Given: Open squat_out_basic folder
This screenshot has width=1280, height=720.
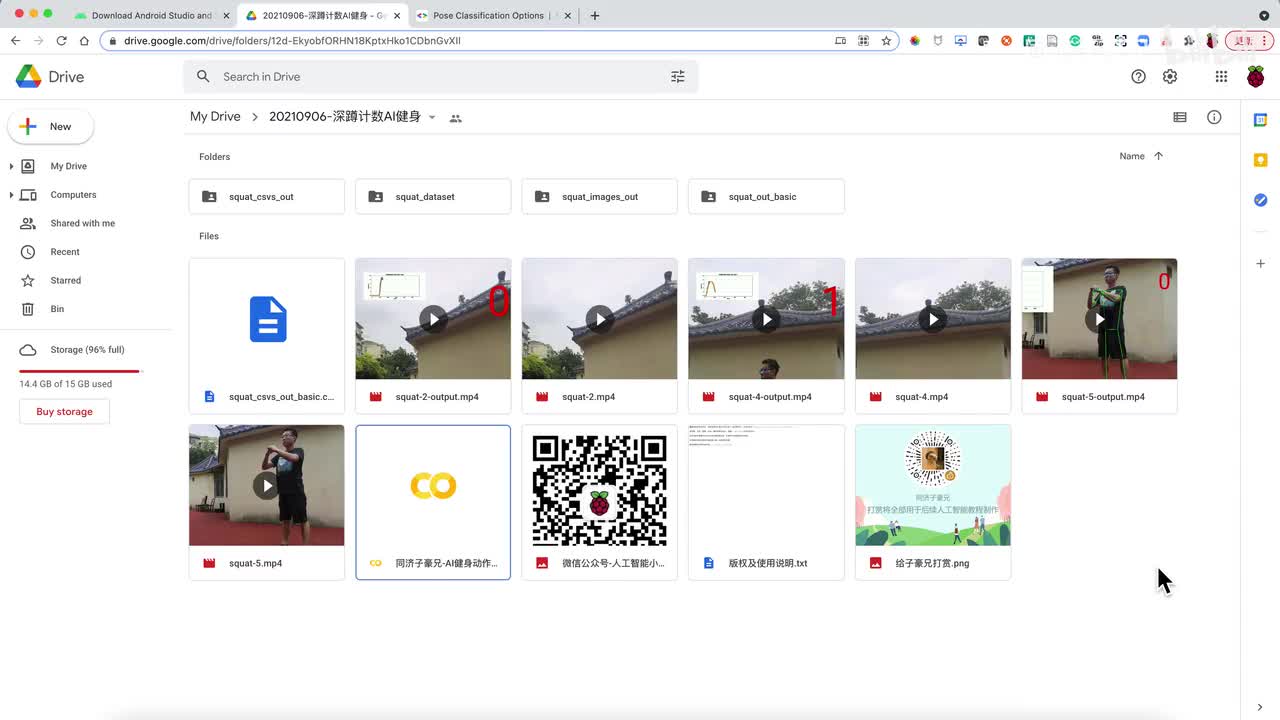Looking at the screenshot, I should coord(766,197).
